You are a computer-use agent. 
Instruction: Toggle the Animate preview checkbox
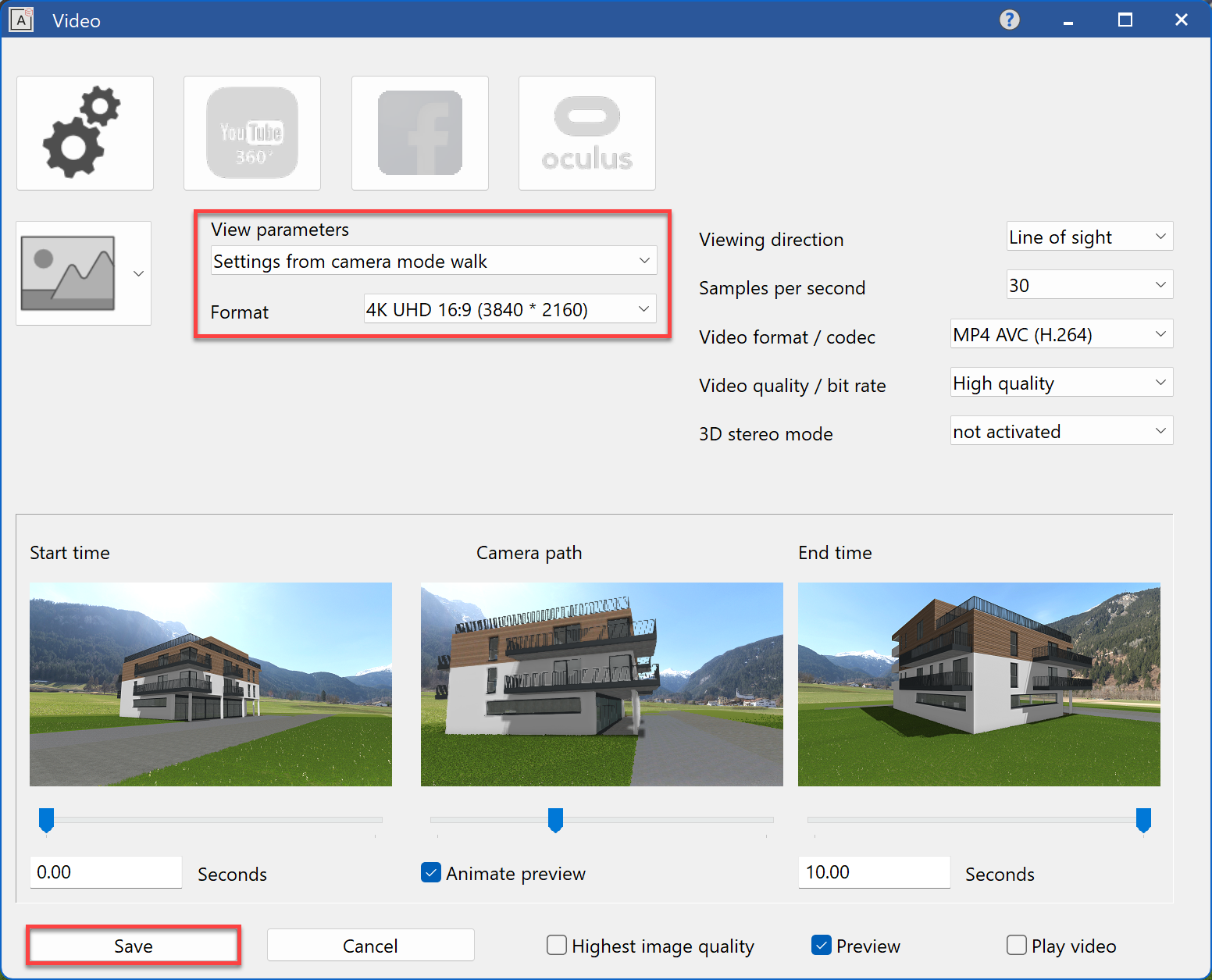click(431, 872)
